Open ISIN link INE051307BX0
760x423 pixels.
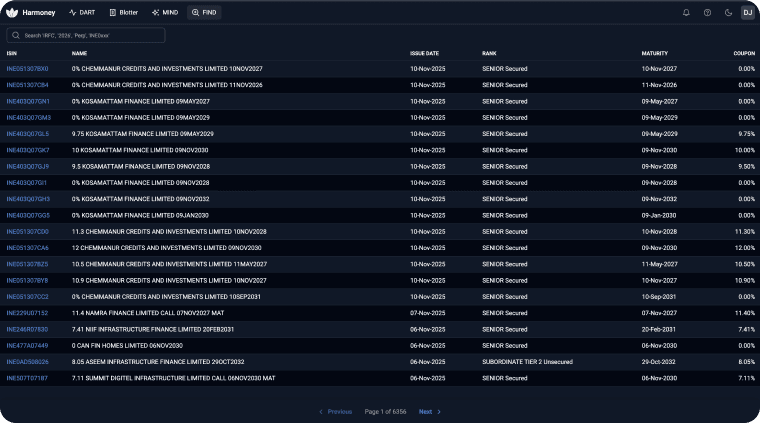tap(27, 69)
